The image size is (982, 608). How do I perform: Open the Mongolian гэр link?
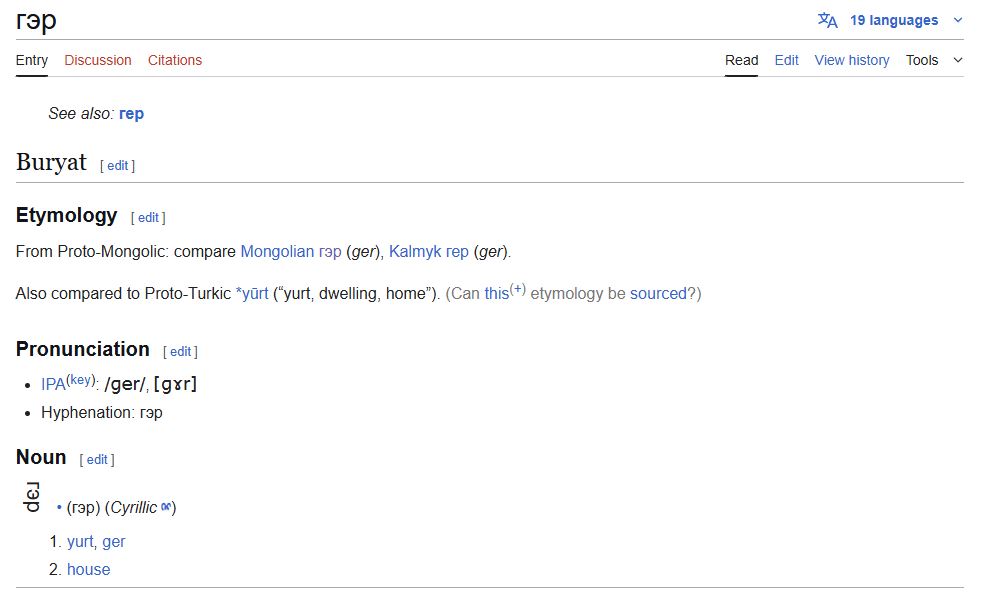coord(291,252)
